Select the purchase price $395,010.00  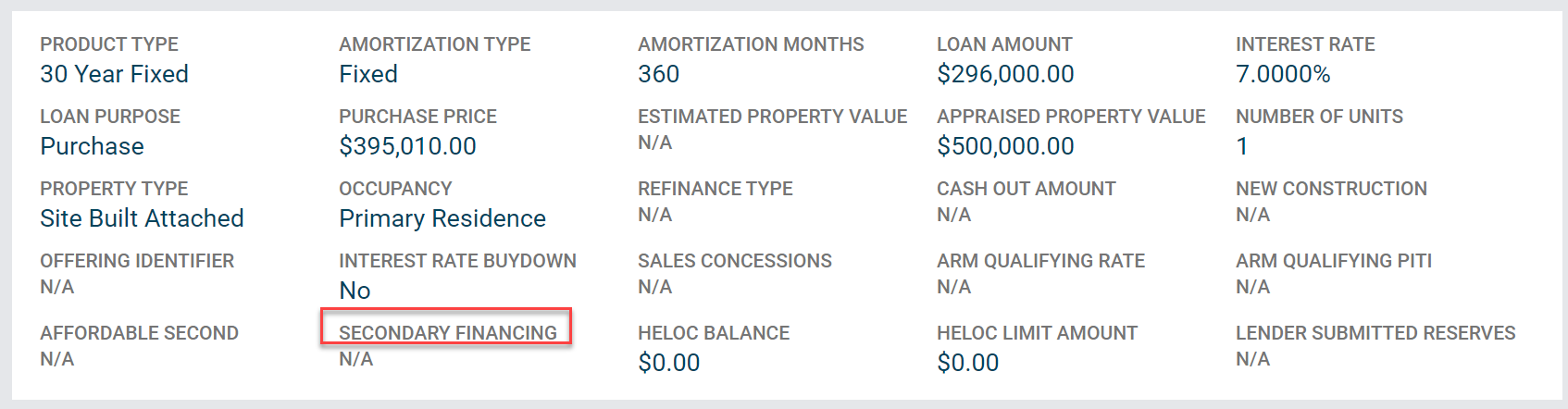(x=407, y=146)
